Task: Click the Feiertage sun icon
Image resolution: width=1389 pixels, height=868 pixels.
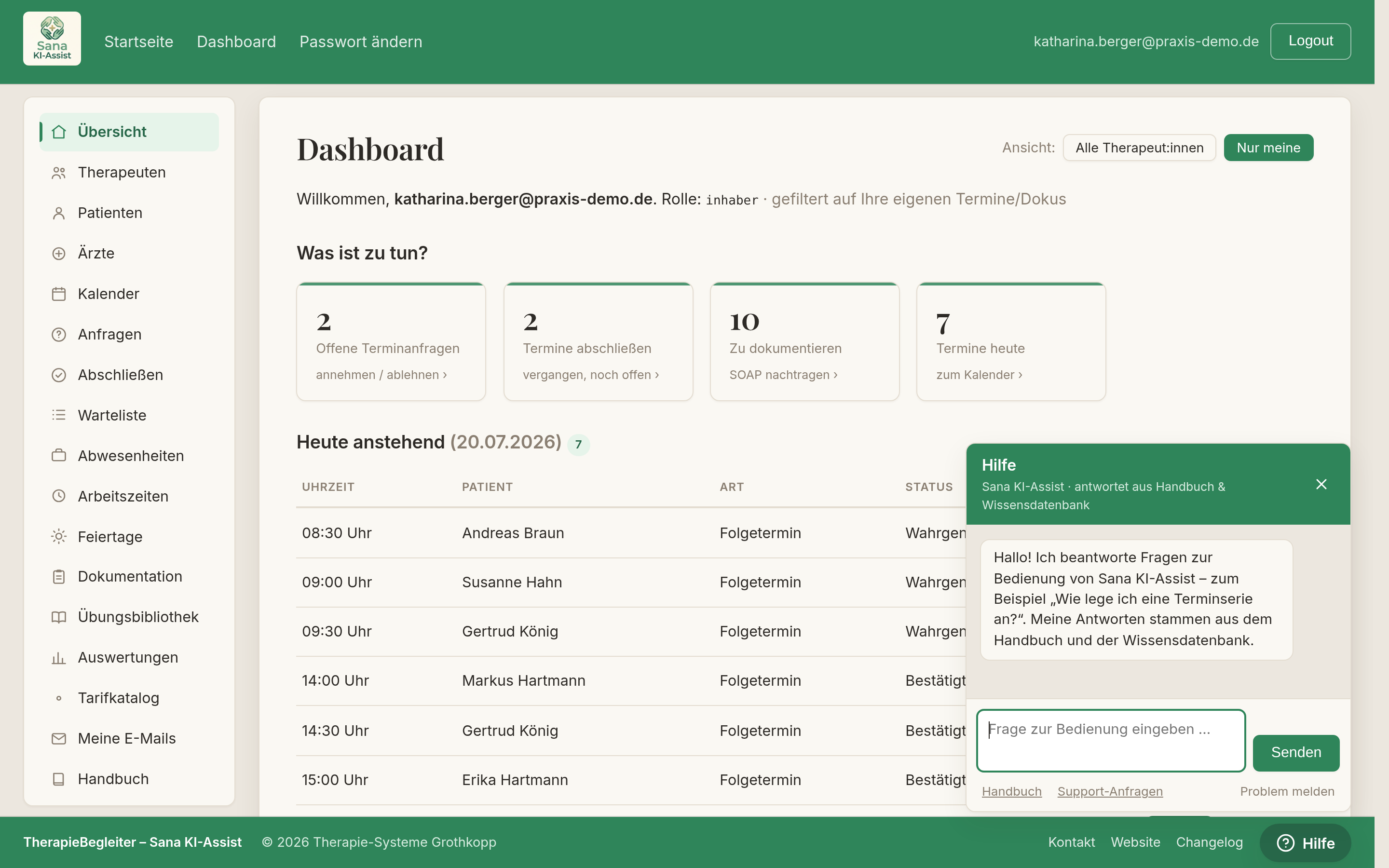Action: click(x=58, y=537)
